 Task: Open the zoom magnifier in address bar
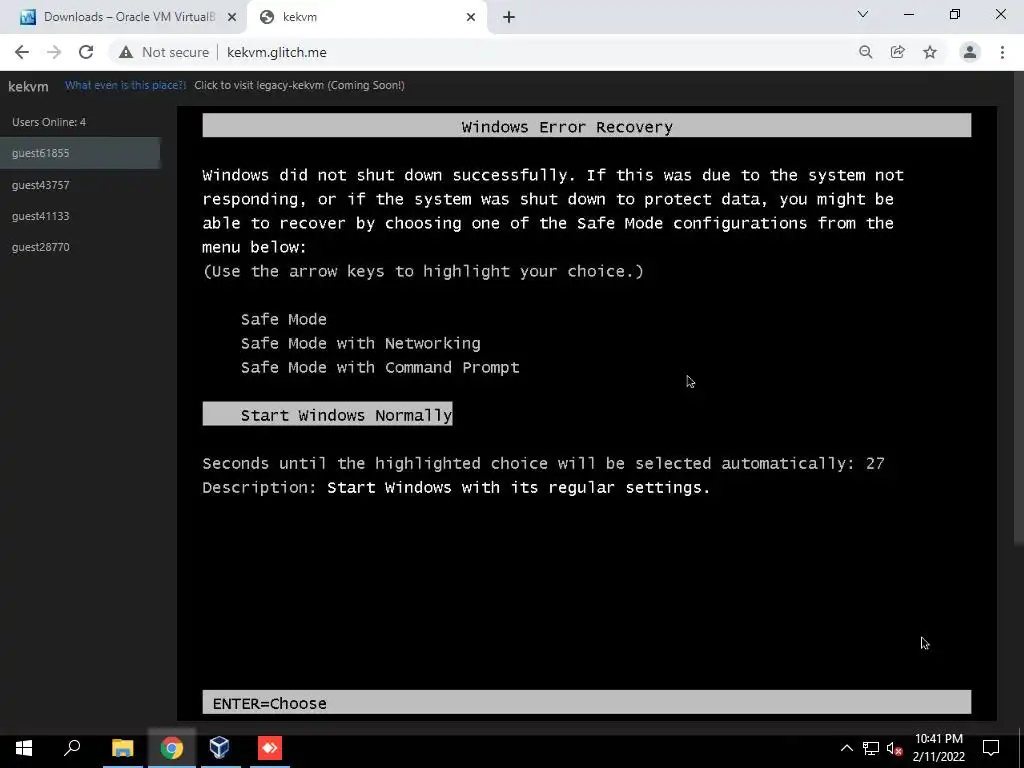coord(865,52)
